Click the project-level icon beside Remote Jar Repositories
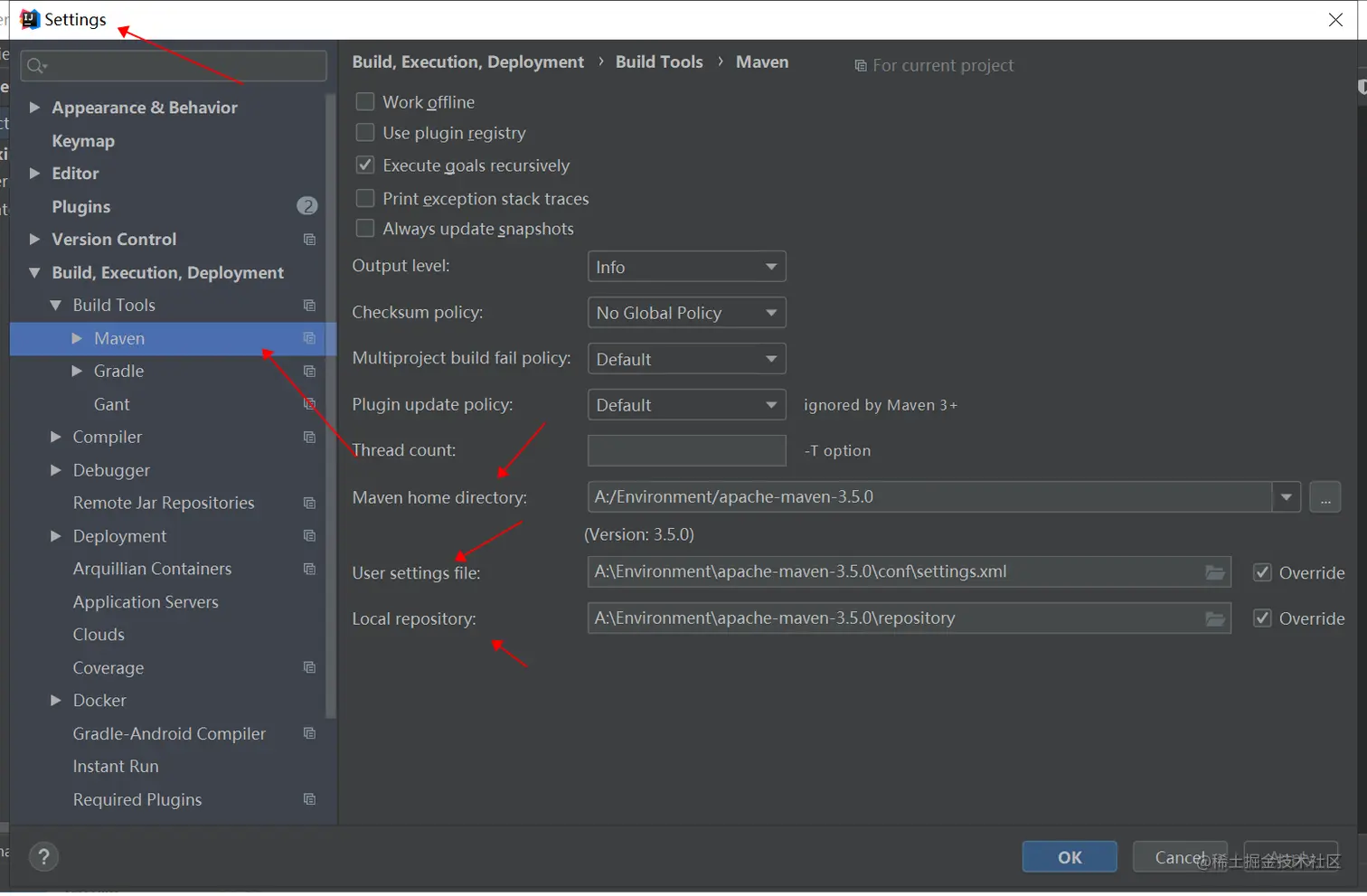The width and height of the screenshot is (1367, 896). pos(309,504)
